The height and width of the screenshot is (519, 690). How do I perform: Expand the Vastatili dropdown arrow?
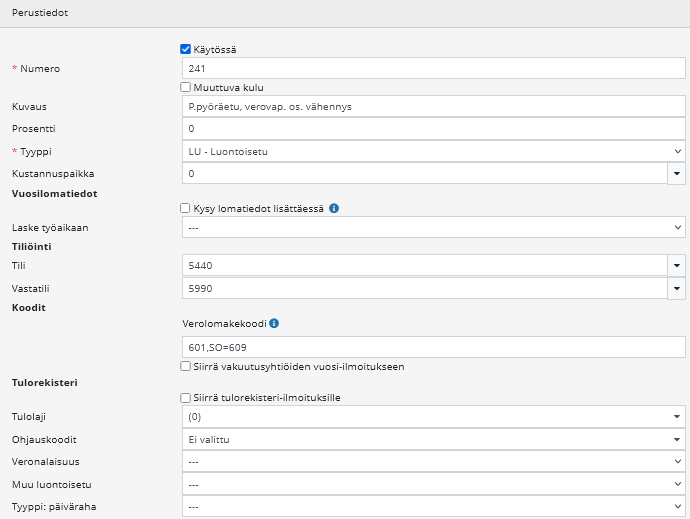[677, 288]
